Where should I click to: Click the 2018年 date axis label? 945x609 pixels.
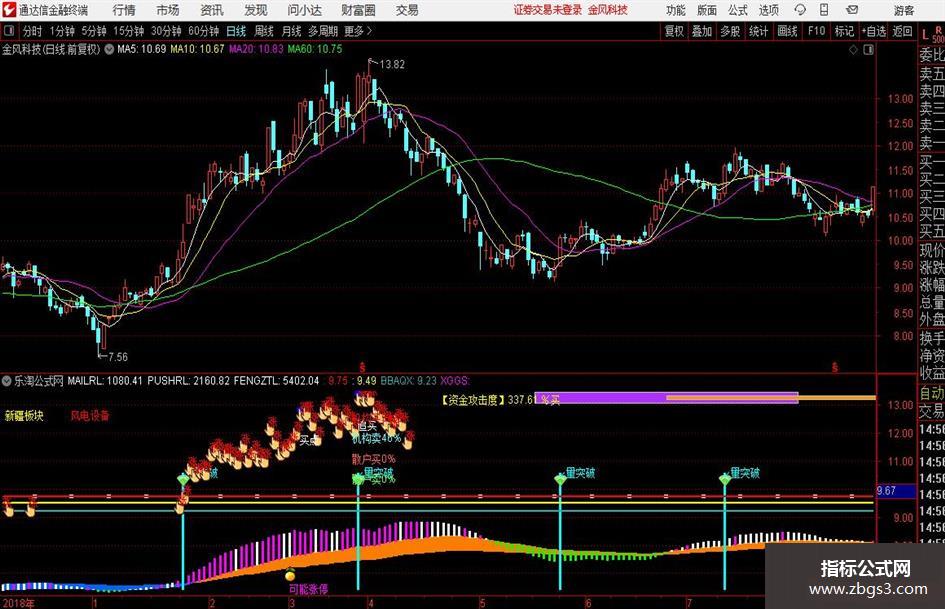(19, 603)
